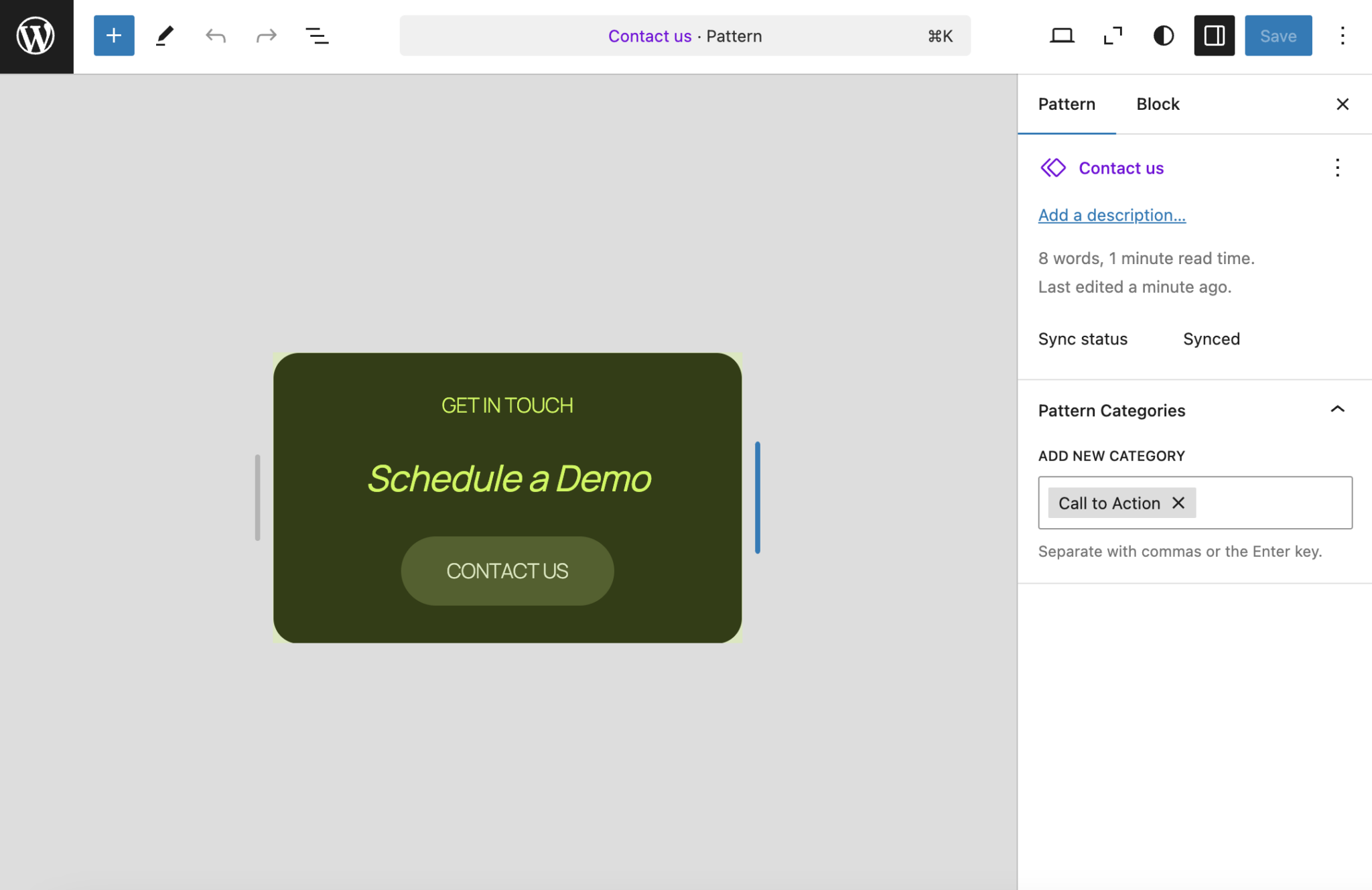Open the editor options three-dot menu

pos(1343,36)
